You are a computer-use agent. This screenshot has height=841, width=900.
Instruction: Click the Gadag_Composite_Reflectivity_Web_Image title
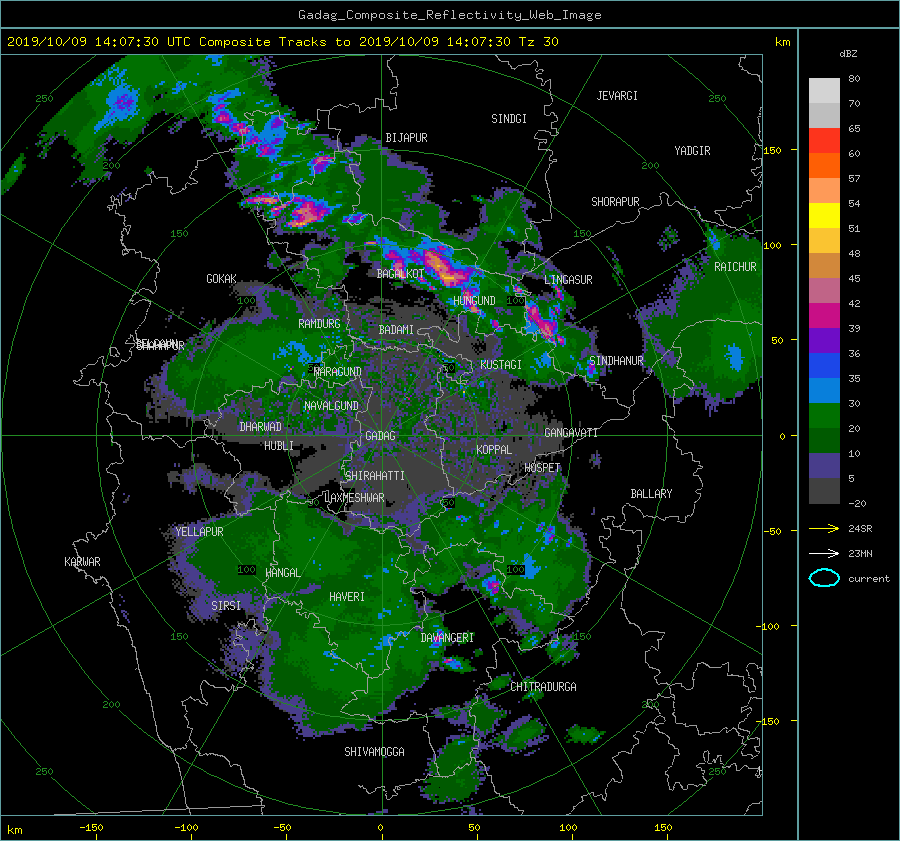(x=450, y=15)
